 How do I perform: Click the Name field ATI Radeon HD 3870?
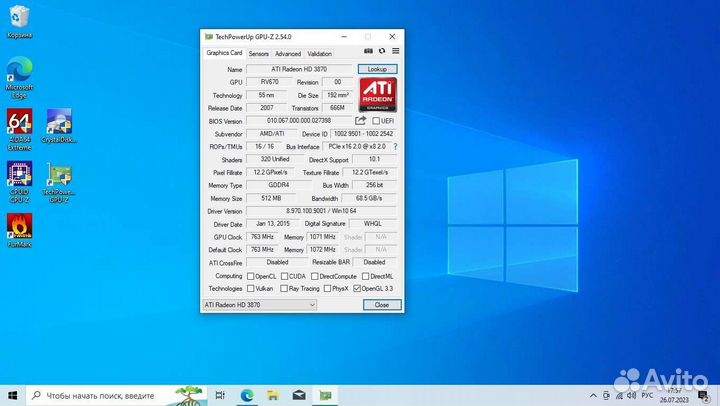coord(299,69)
